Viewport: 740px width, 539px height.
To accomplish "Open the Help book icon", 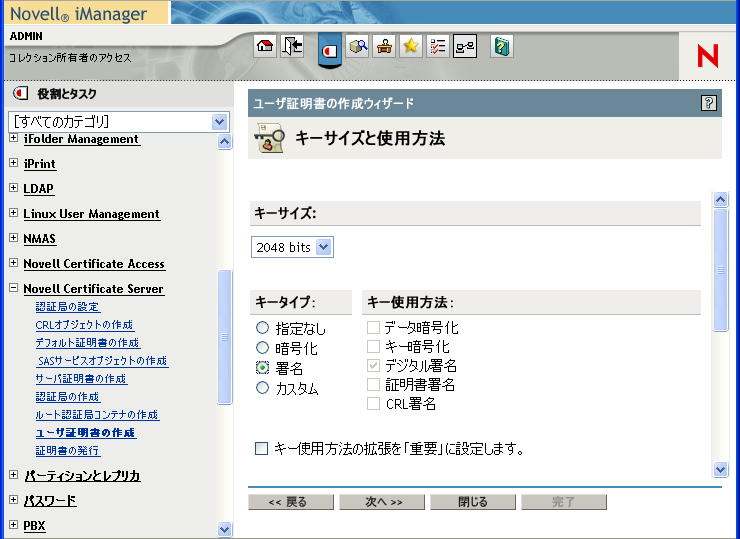I will (x=502, y=46).
